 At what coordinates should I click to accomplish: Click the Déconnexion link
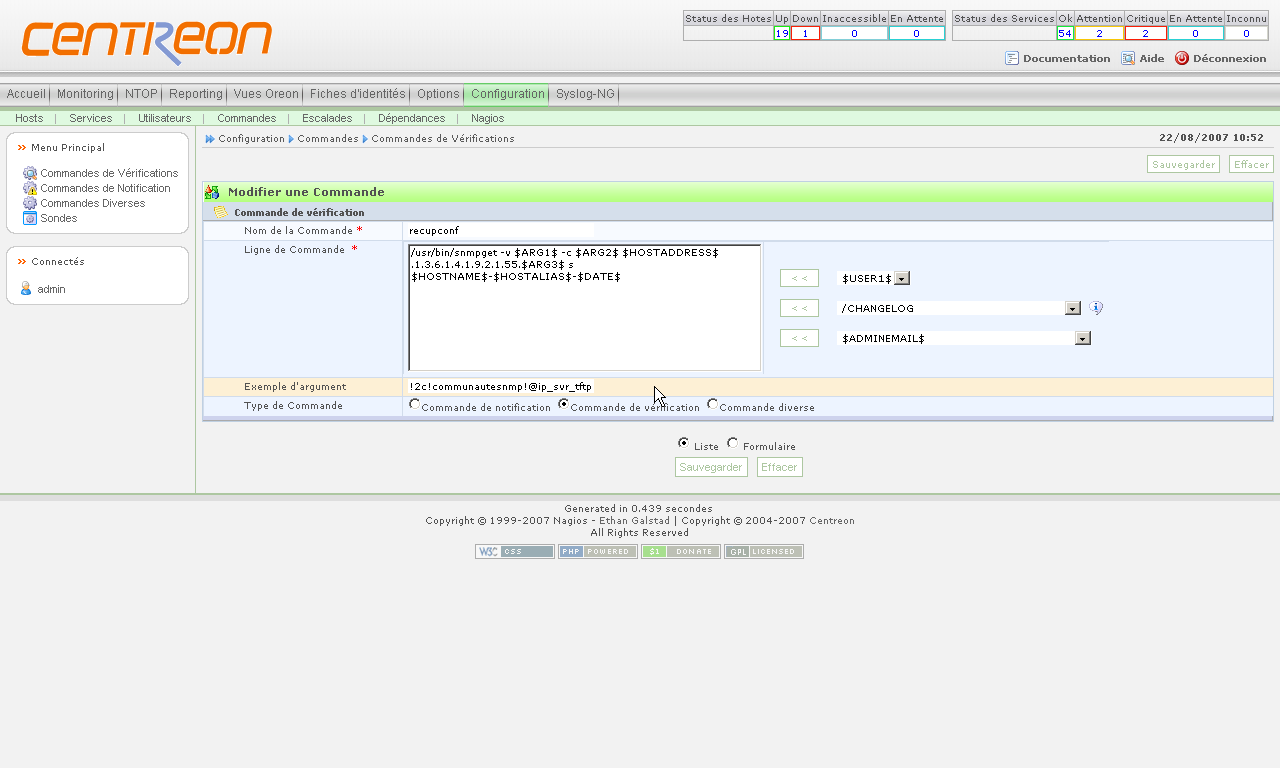pyautogui.click(x=1229, y=58)
